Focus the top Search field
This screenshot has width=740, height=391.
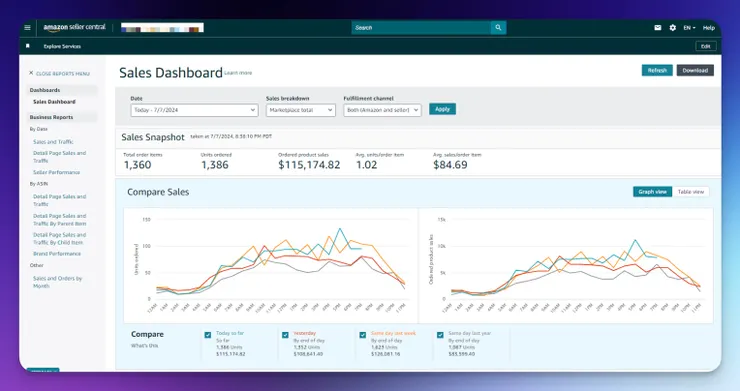[421, 28]
